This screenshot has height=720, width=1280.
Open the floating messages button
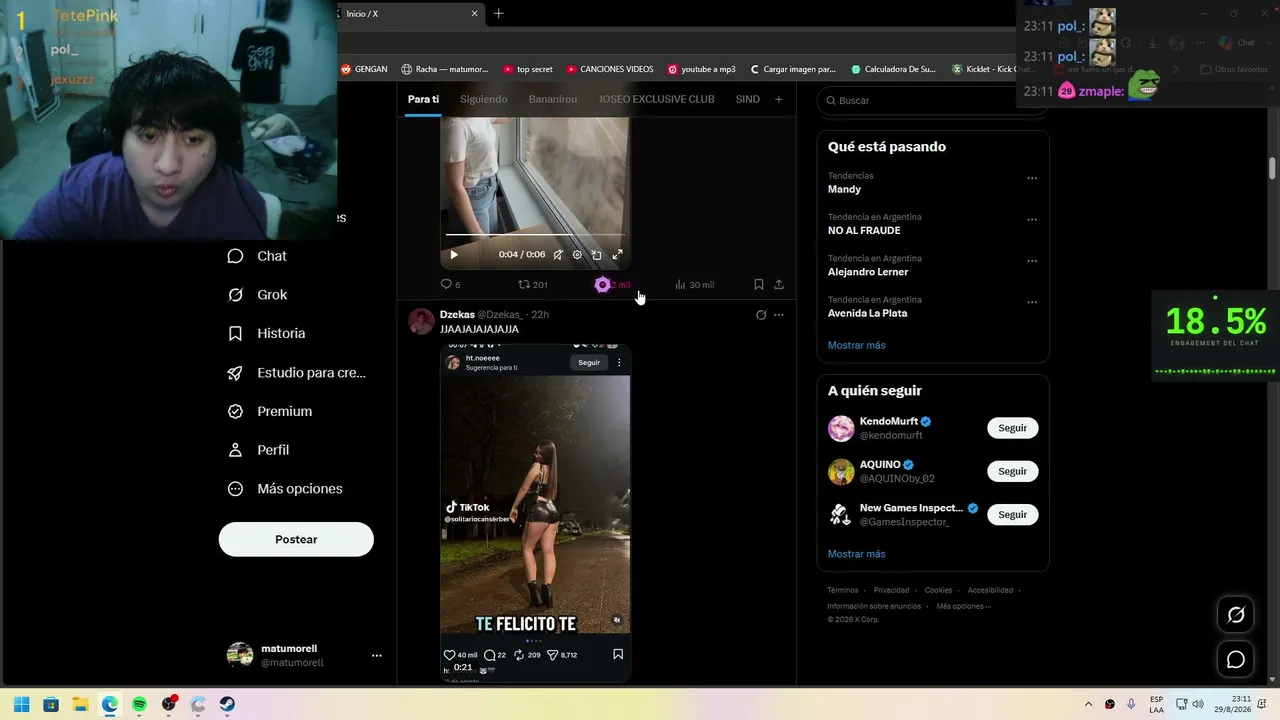point(1236,659)
